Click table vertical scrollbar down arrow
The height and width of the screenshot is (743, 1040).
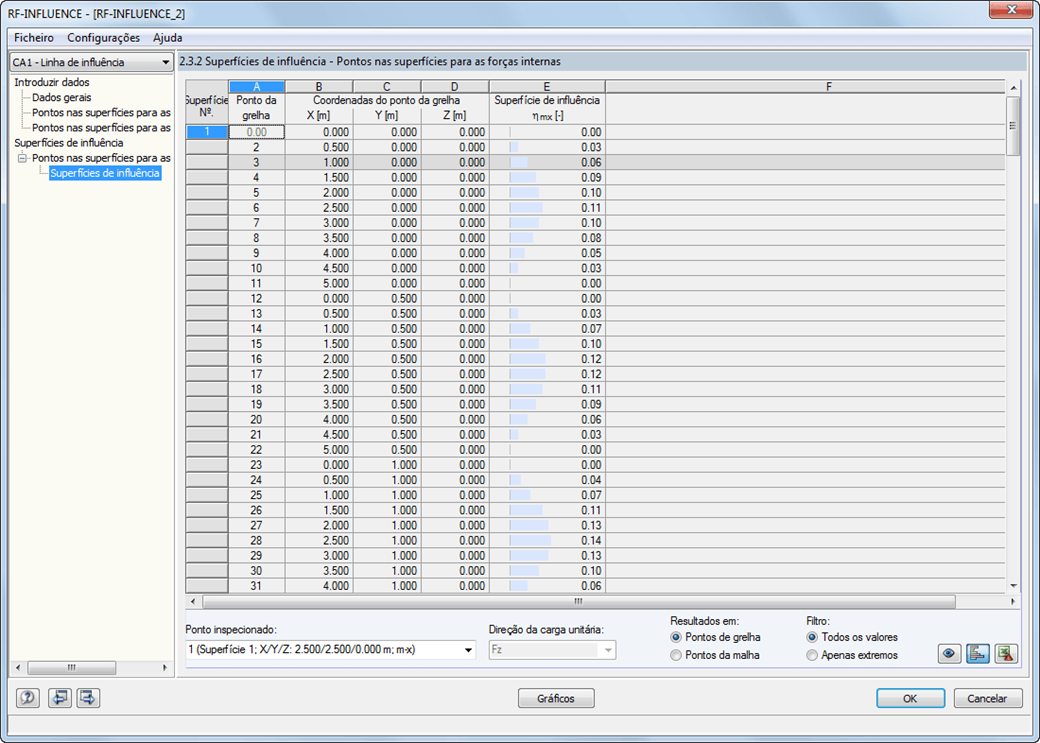(1013, 586)
